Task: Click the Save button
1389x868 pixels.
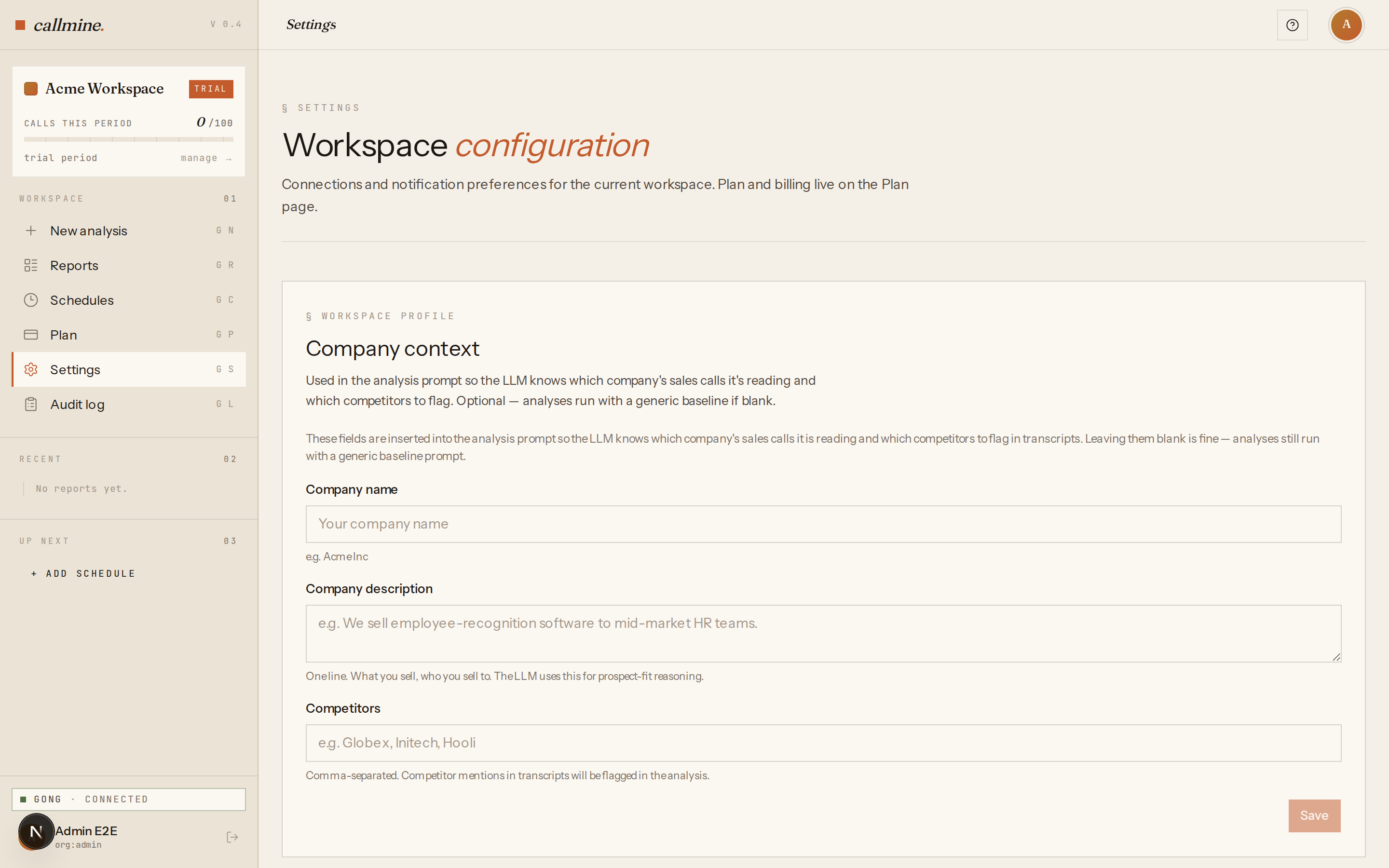Action: 1314,815
